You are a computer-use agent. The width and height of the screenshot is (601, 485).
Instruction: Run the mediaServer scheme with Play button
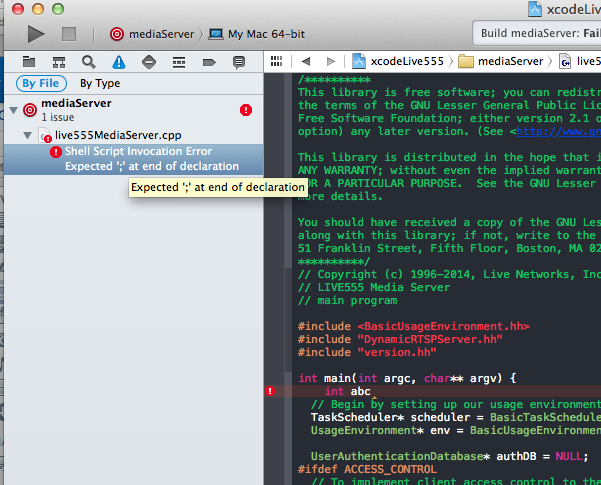[x=36, y=34]
